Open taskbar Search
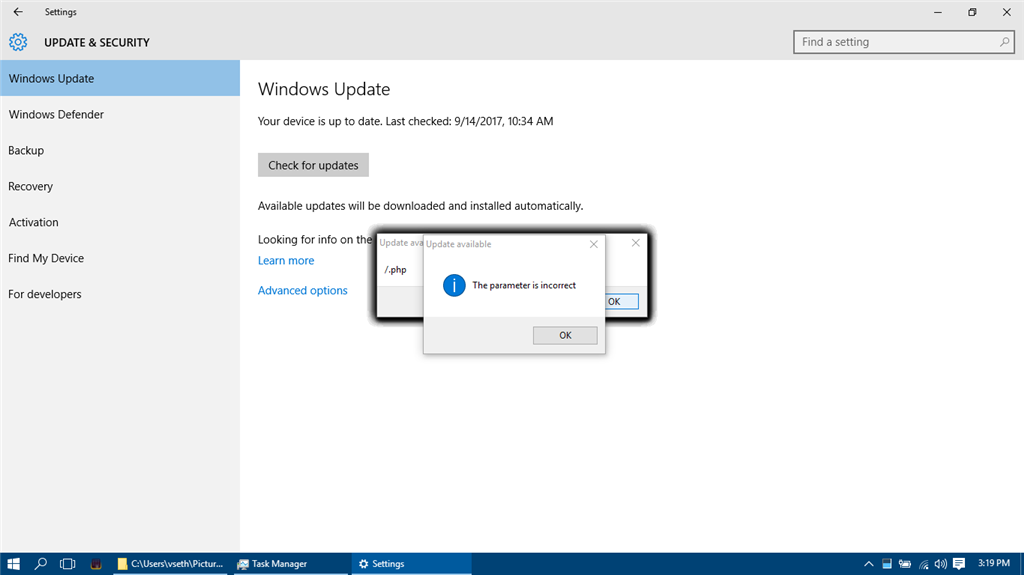This screenshot has height=575, width=1024. (x=40, y=564)
